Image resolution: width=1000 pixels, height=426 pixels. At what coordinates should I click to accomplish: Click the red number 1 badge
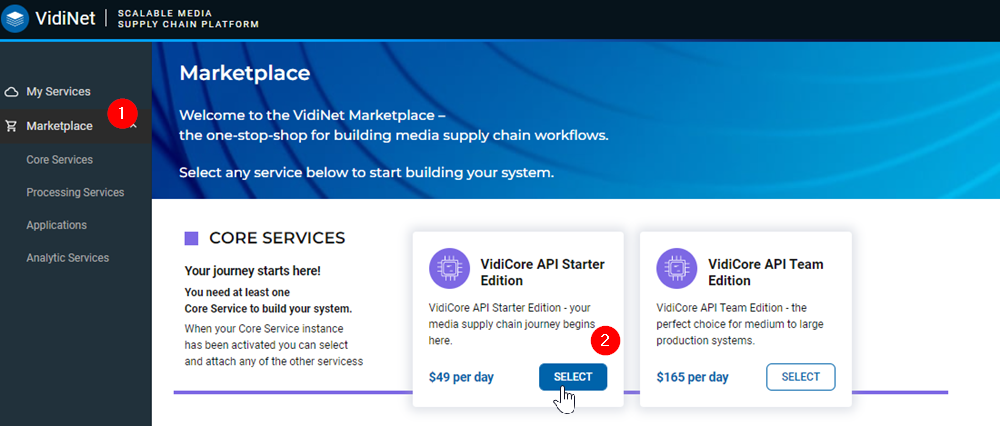pyautogui.click(x=122, y=113)
